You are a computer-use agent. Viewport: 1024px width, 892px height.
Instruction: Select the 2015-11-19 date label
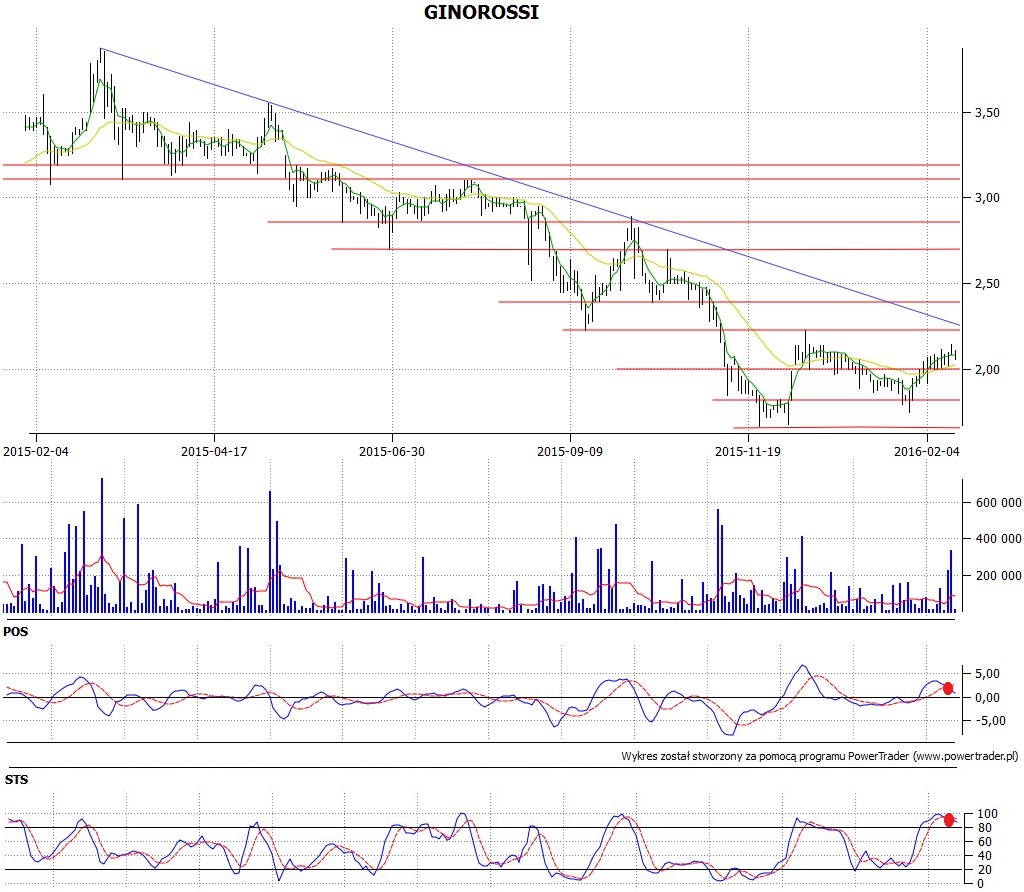pyautogui.click(x=748, y=451)
